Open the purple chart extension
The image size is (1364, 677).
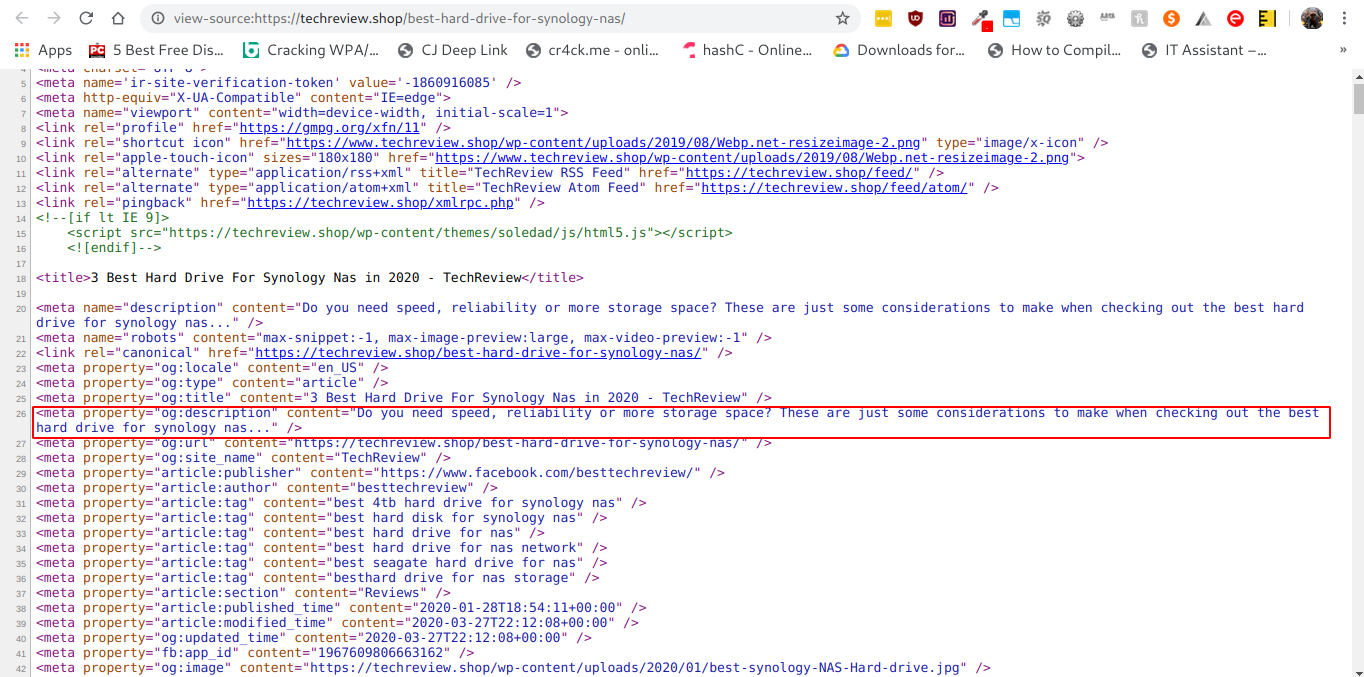point(947,18)
